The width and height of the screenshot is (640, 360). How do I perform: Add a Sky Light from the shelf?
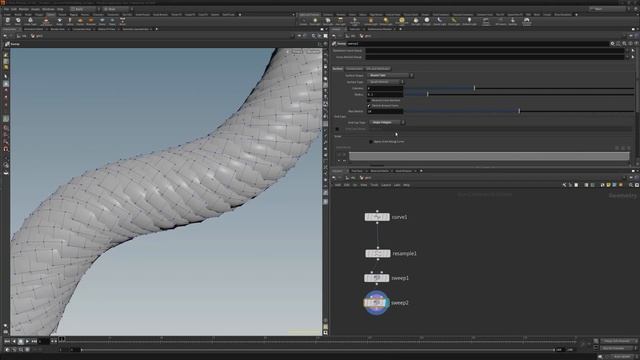[416, 21]
